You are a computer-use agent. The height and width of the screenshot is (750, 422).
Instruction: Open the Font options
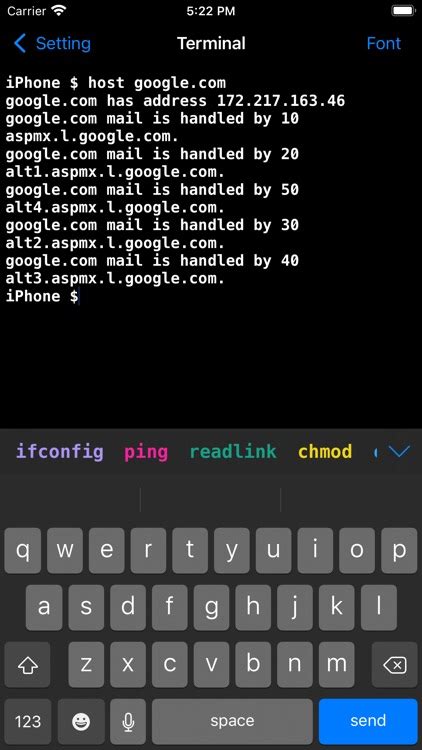384,43
